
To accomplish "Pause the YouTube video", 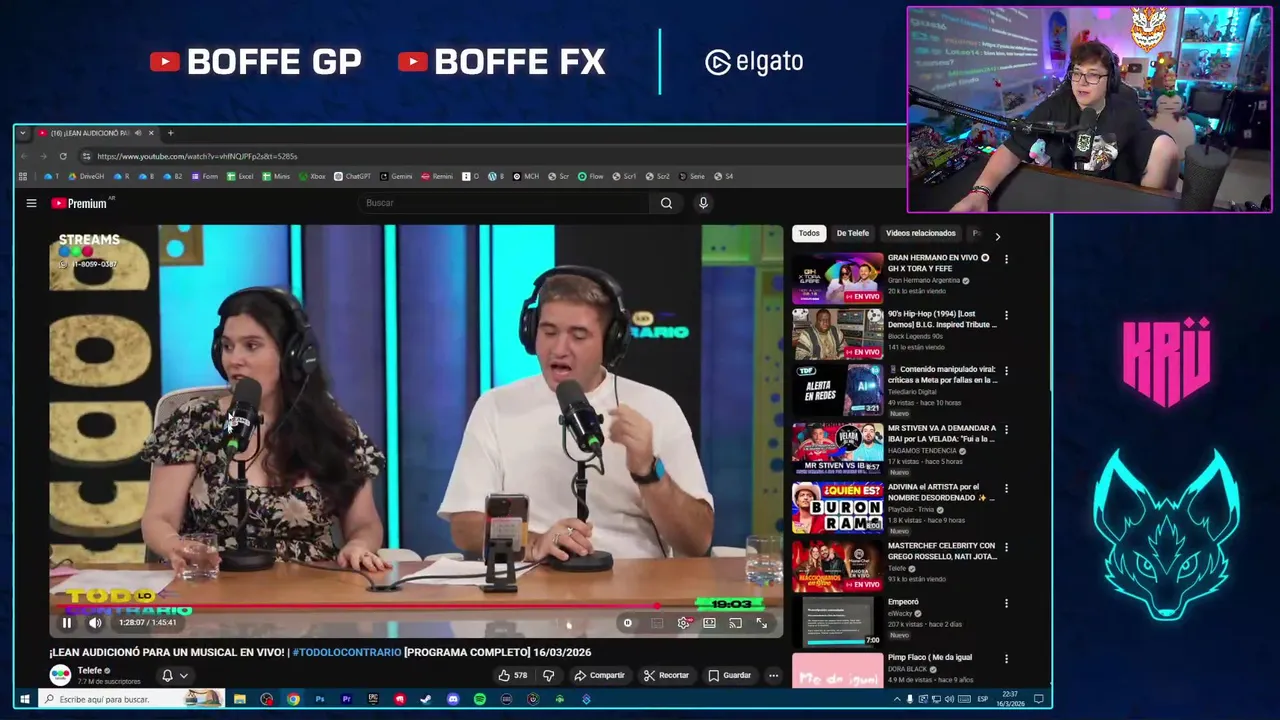I will point(67,623).
